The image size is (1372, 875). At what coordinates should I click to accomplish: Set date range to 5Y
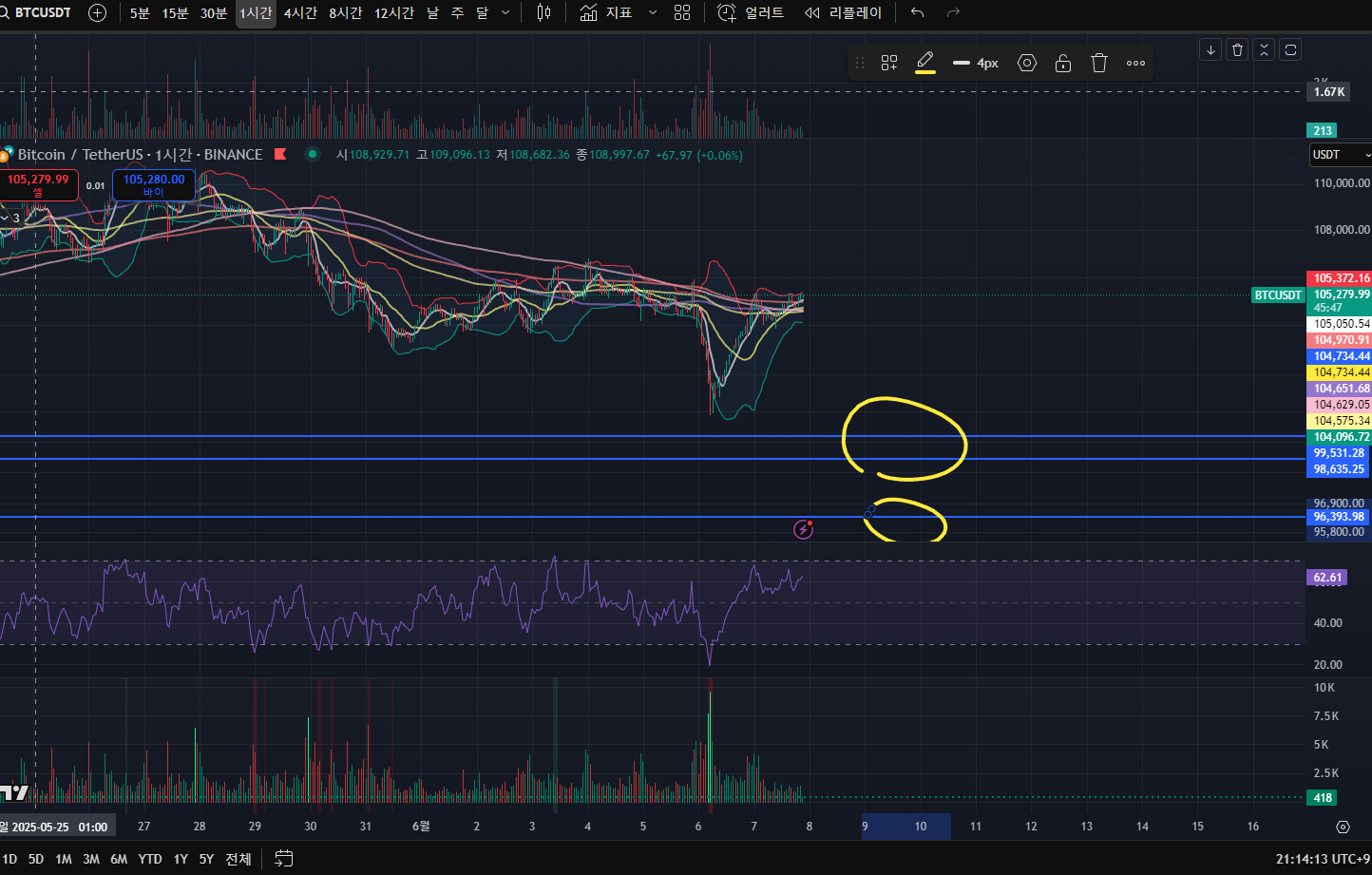[x=206, y=859]
